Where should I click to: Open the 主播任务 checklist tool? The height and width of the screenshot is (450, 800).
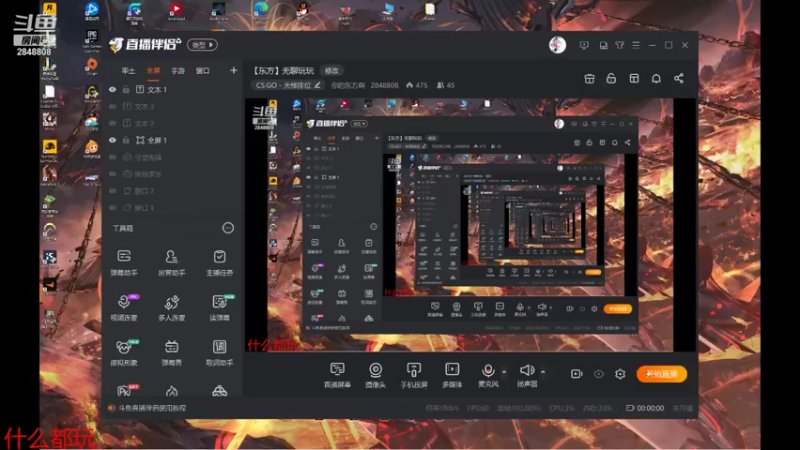219,263
